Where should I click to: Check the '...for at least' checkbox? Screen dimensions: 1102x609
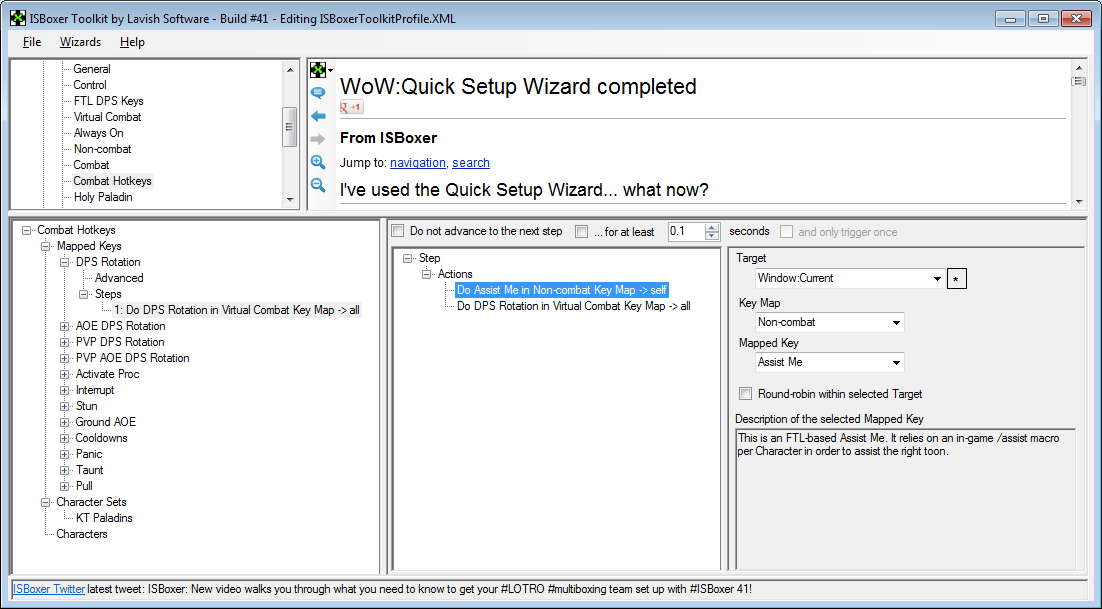[x=581, y=232]
